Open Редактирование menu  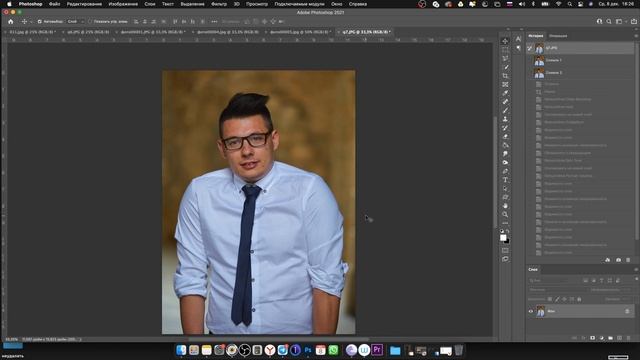84,4
